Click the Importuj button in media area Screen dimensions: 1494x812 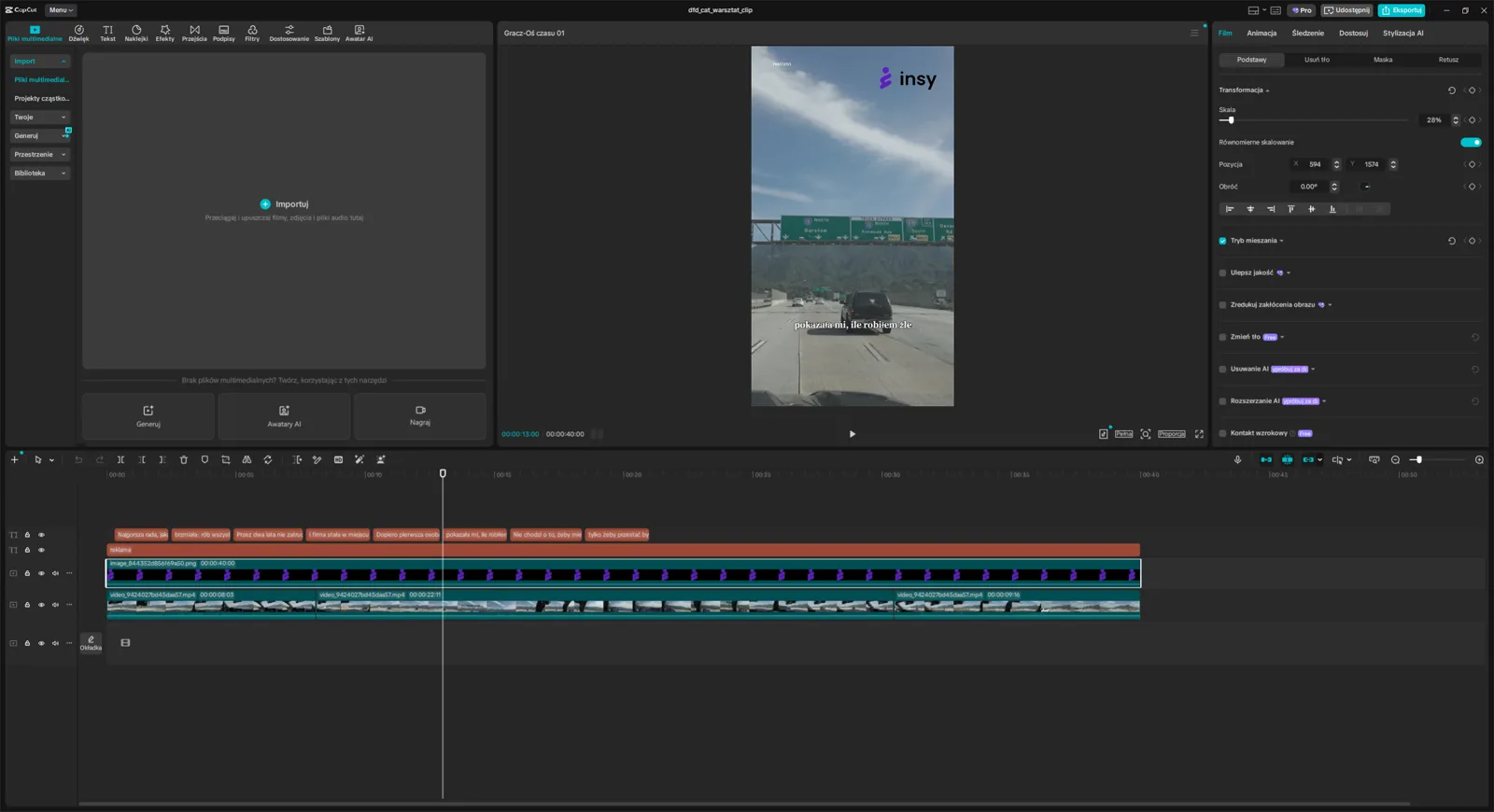point(284,204)
